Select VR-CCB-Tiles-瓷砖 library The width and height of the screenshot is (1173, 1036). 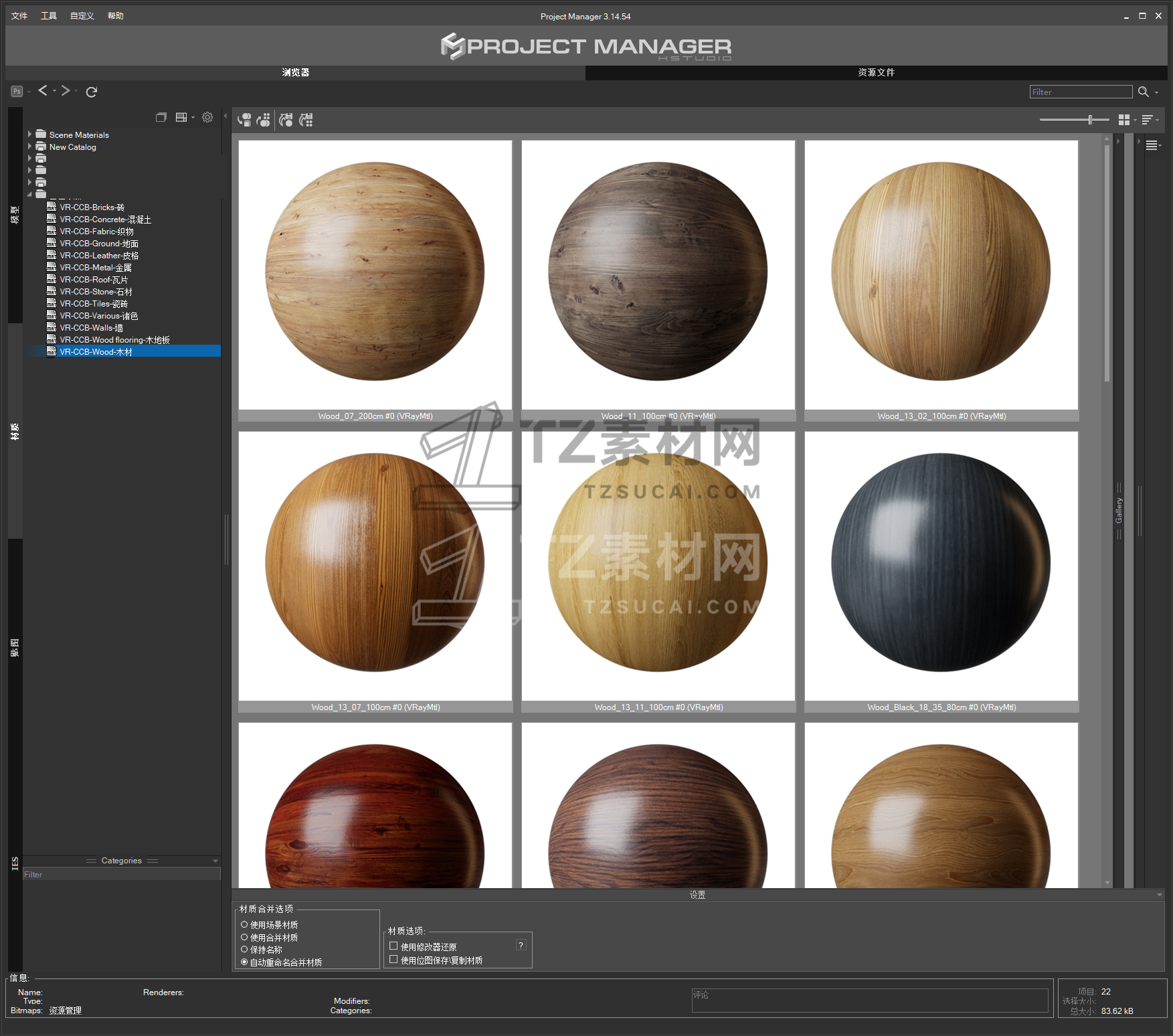(x=94, y=304)
